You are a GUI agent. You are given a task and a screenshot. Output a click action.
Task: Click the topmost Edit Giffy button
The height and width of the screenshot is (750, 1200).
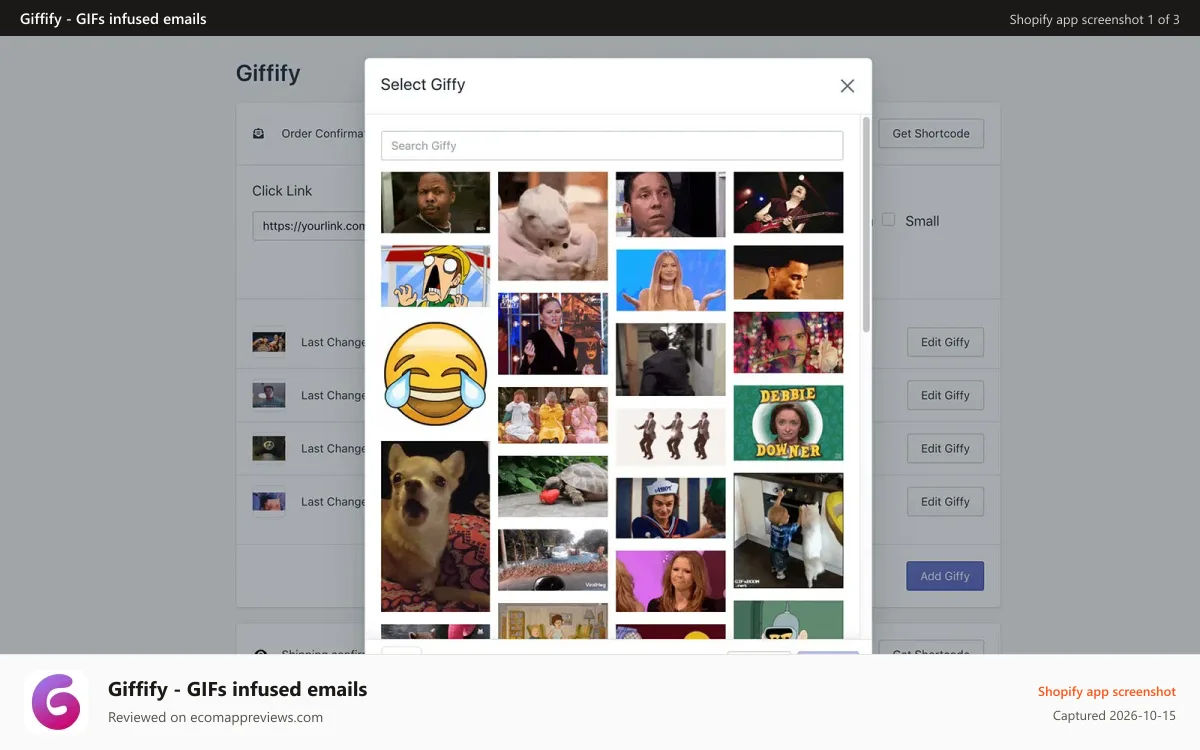click(945, 342)
